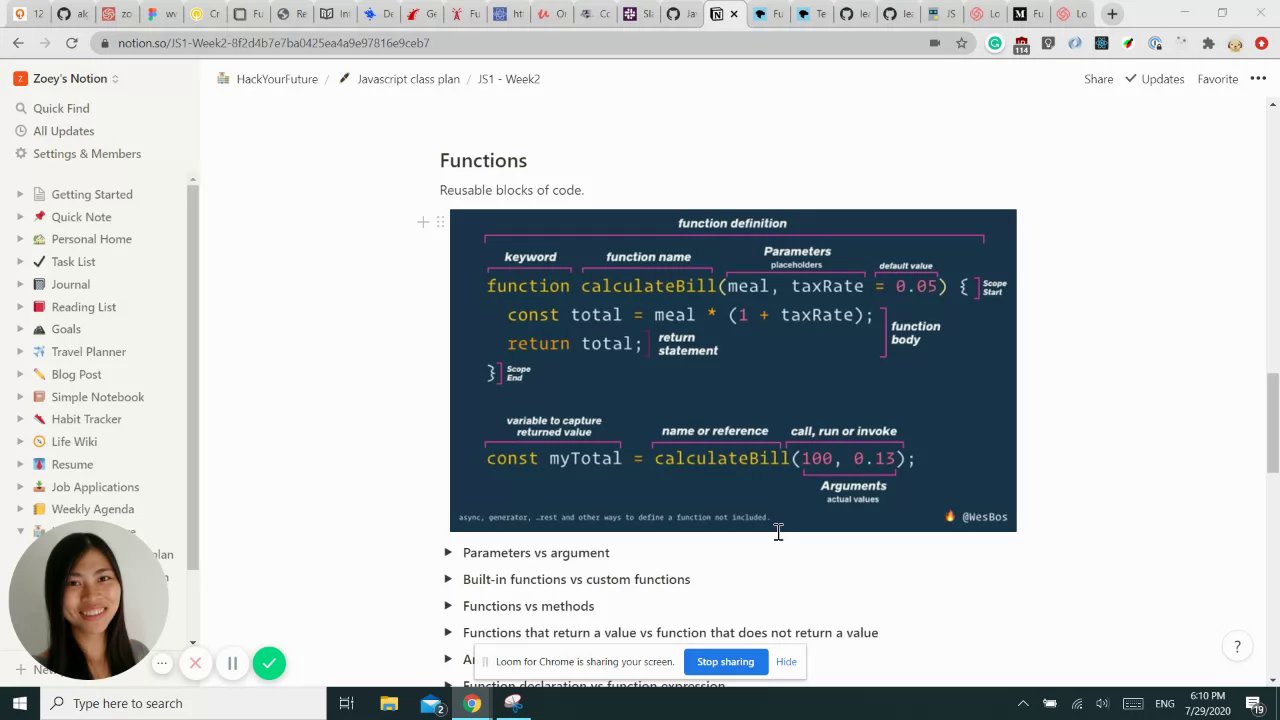Viewport: 1280px width, 720px height.
Task: Toggle open Functions that return a value block
Action: (448, 632)
